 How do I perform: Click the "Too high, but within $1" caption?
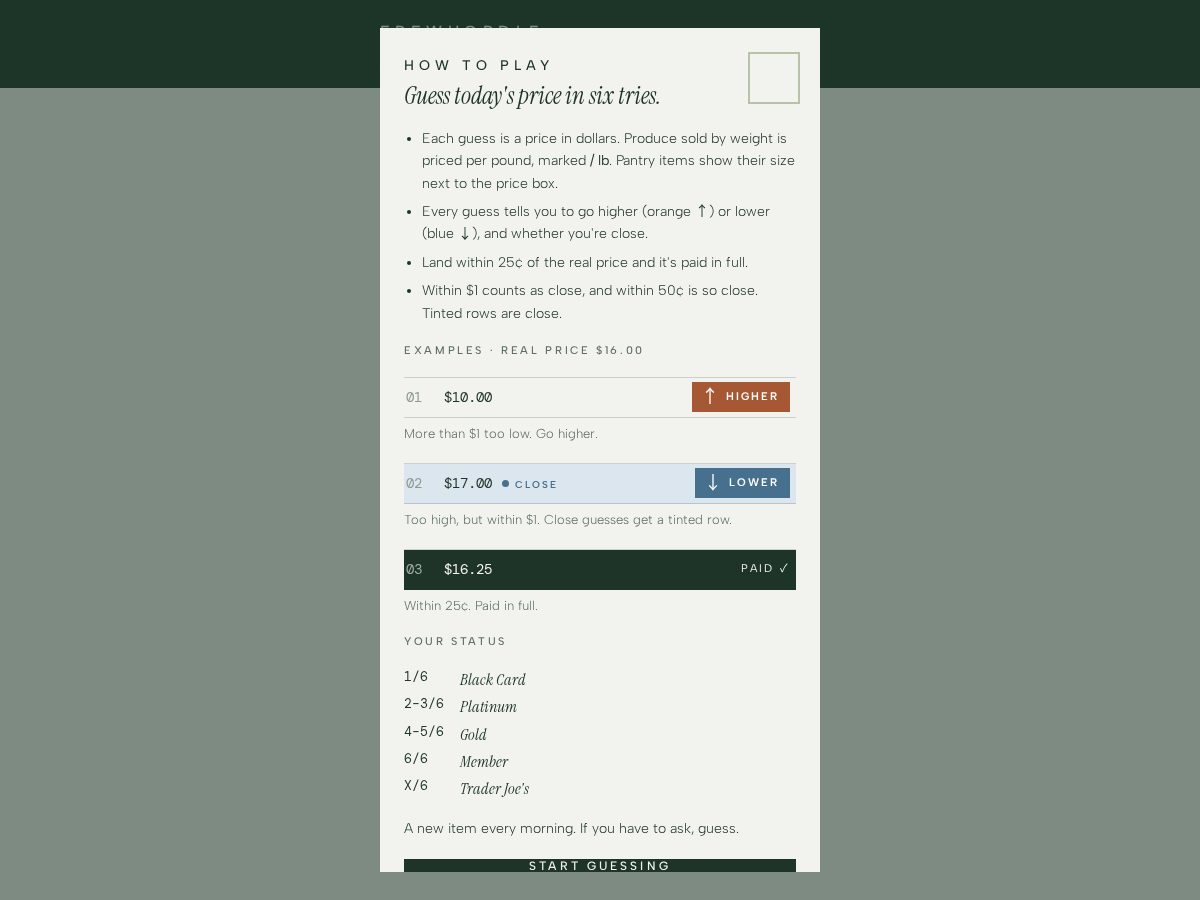568,520
